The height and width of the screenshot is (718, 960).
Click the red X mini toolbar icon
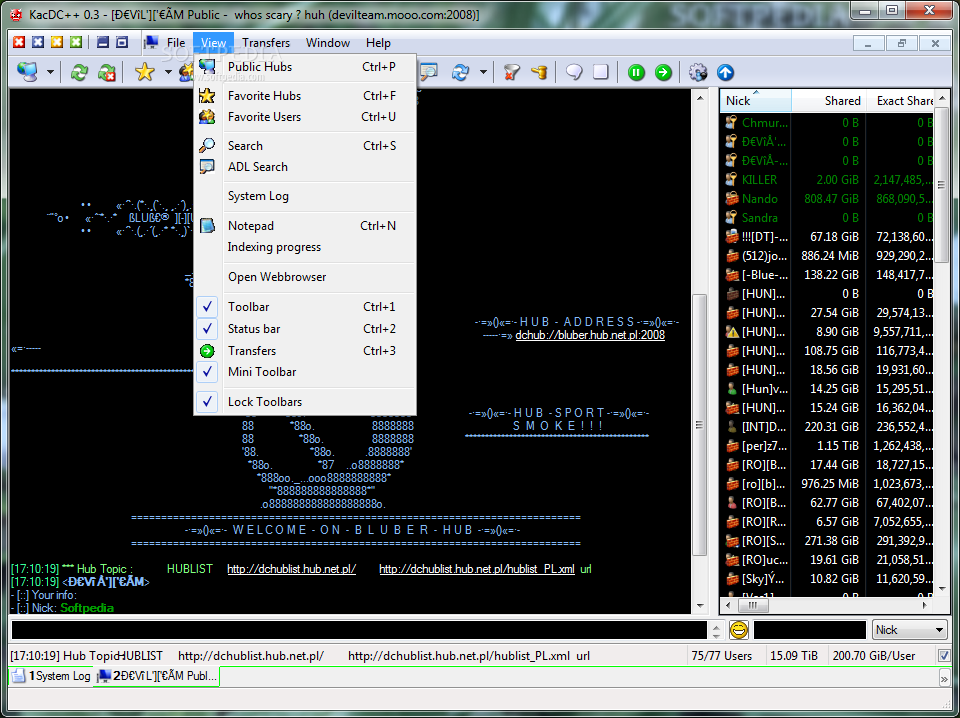pyautogui.click(x=19, y=42)
